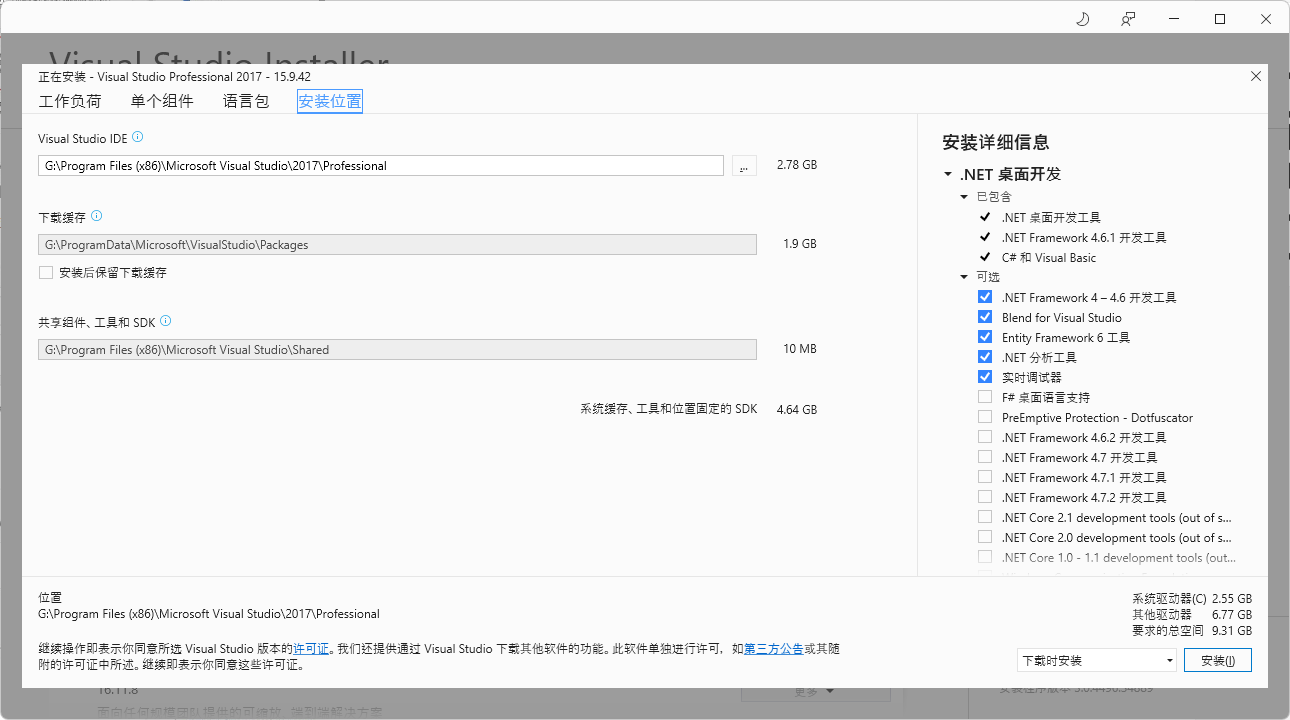Check .NET Framework 4.7 开发工具
Screen dimensions: 1290x720
coord(985,457)
